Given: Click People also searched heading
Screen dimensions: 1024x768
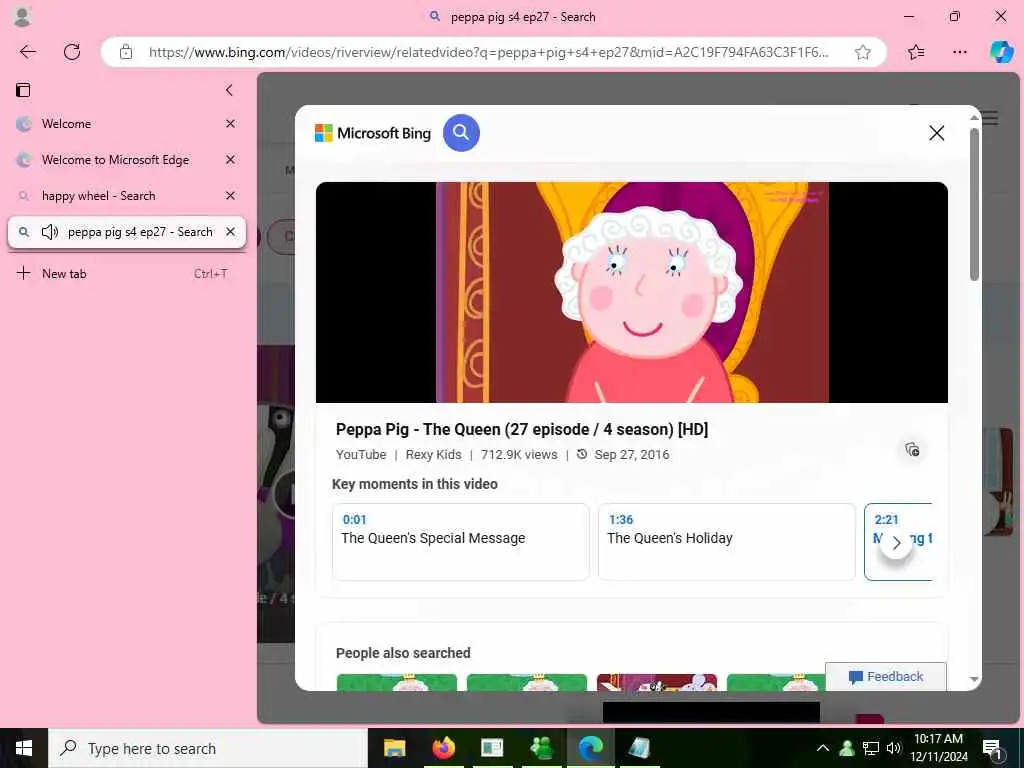Looking at the screenshot, I should (403, 653).
